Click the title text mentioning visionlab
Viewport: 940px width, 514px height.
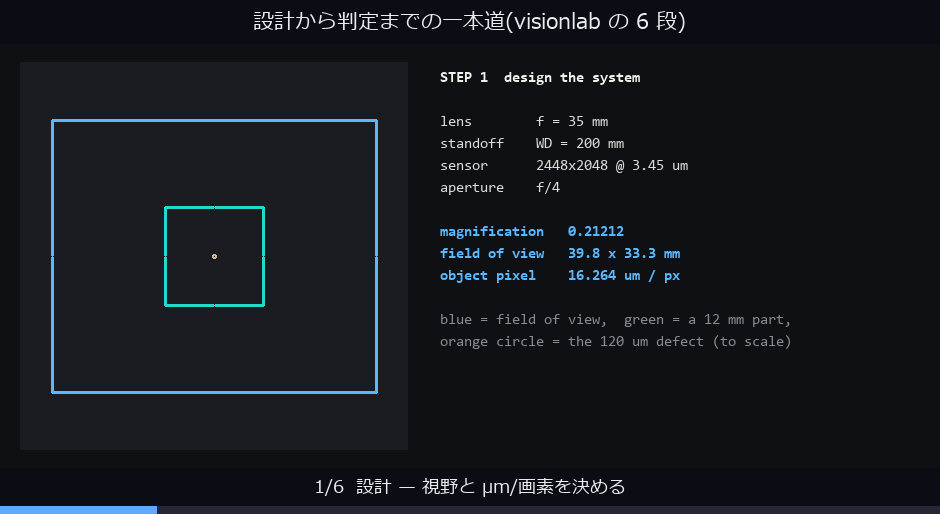tap(469, 22)
